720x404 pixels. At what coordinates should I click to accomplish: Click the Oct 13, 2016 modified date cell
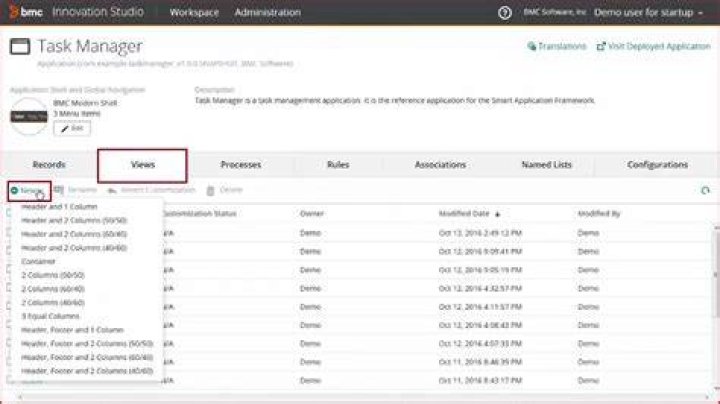tap(480, 233)
